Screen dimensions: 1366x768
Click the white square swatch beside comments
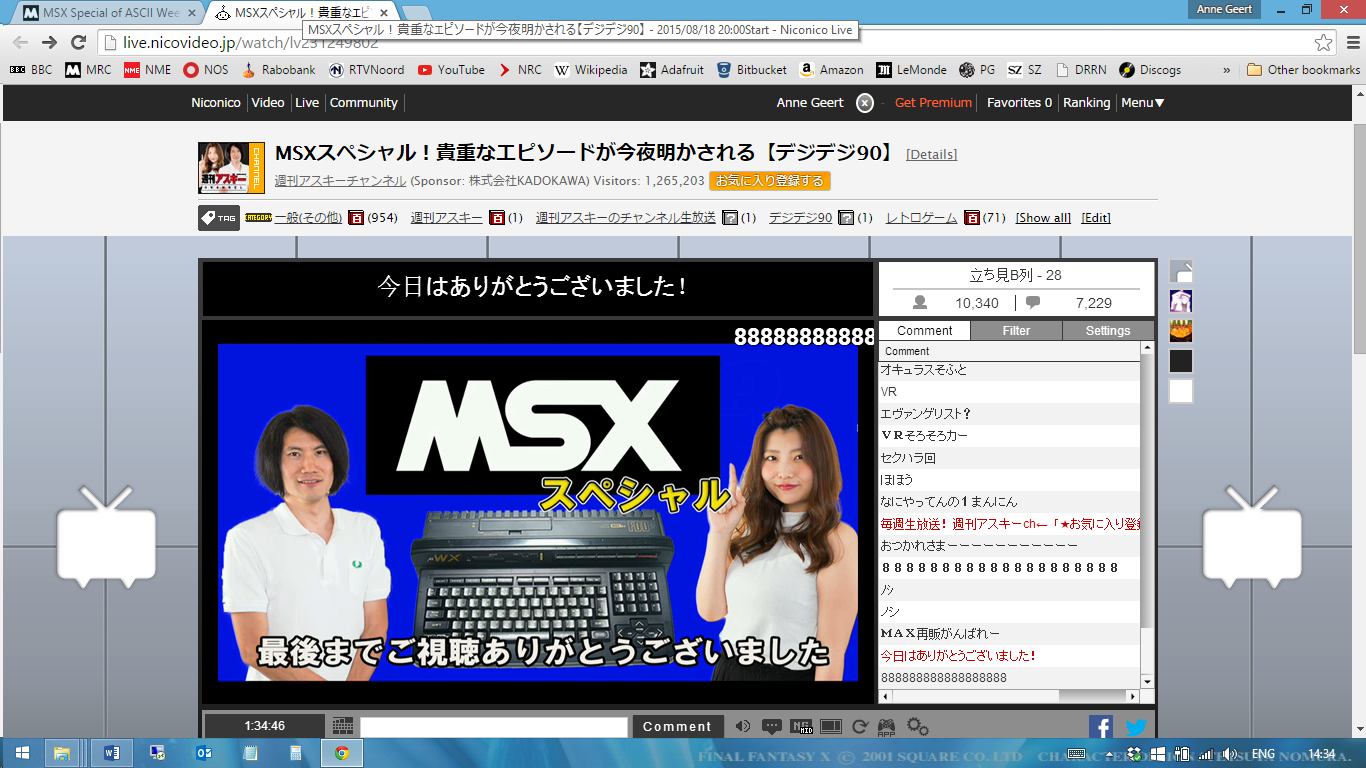1181,391
